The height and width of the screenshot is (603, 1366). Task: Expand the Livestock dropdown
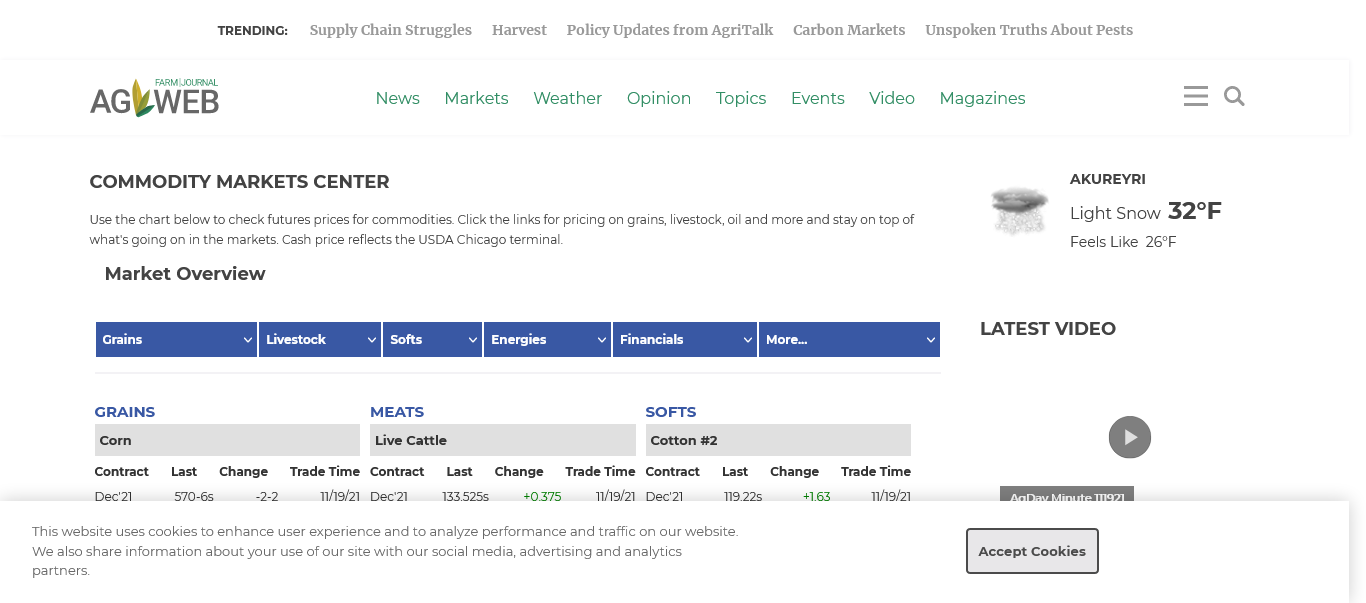(x=320, y=339)
